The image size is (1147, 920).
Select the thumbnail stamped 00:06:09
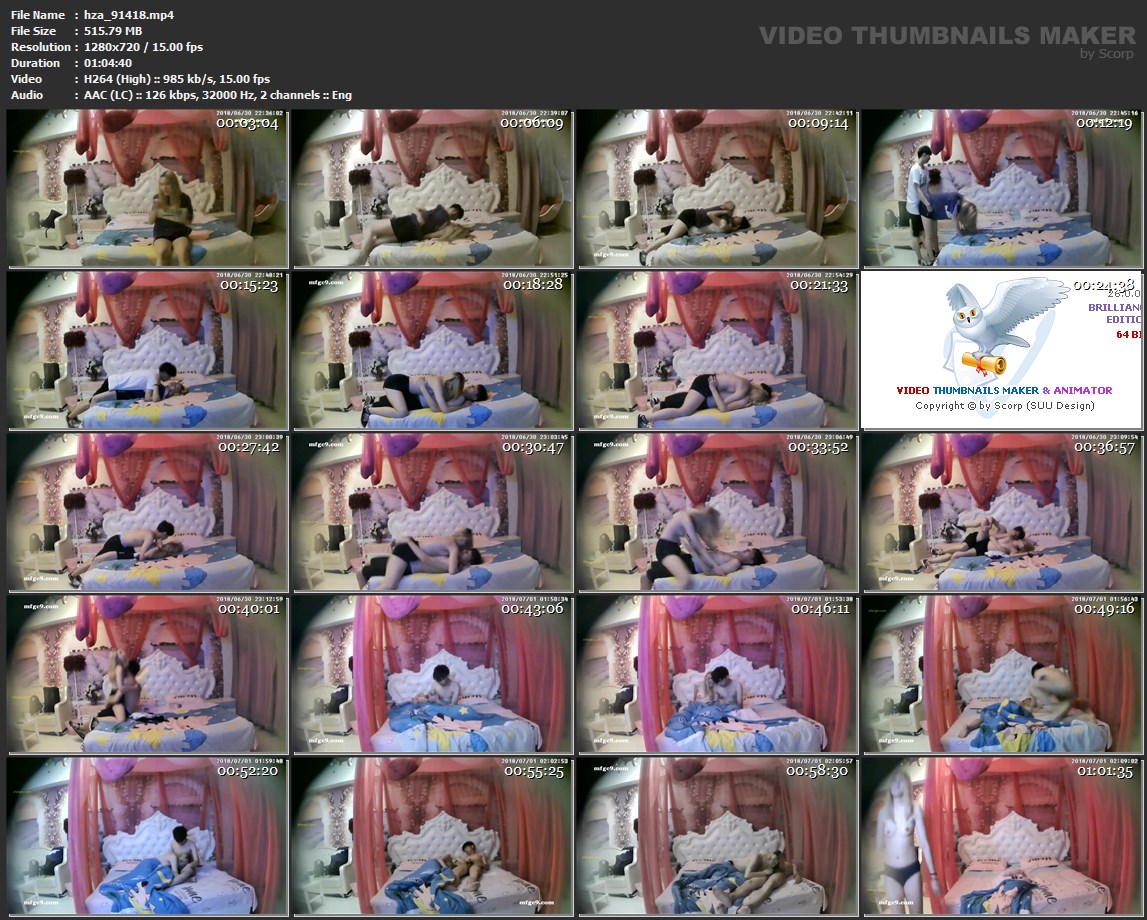[x=433, y=189]
